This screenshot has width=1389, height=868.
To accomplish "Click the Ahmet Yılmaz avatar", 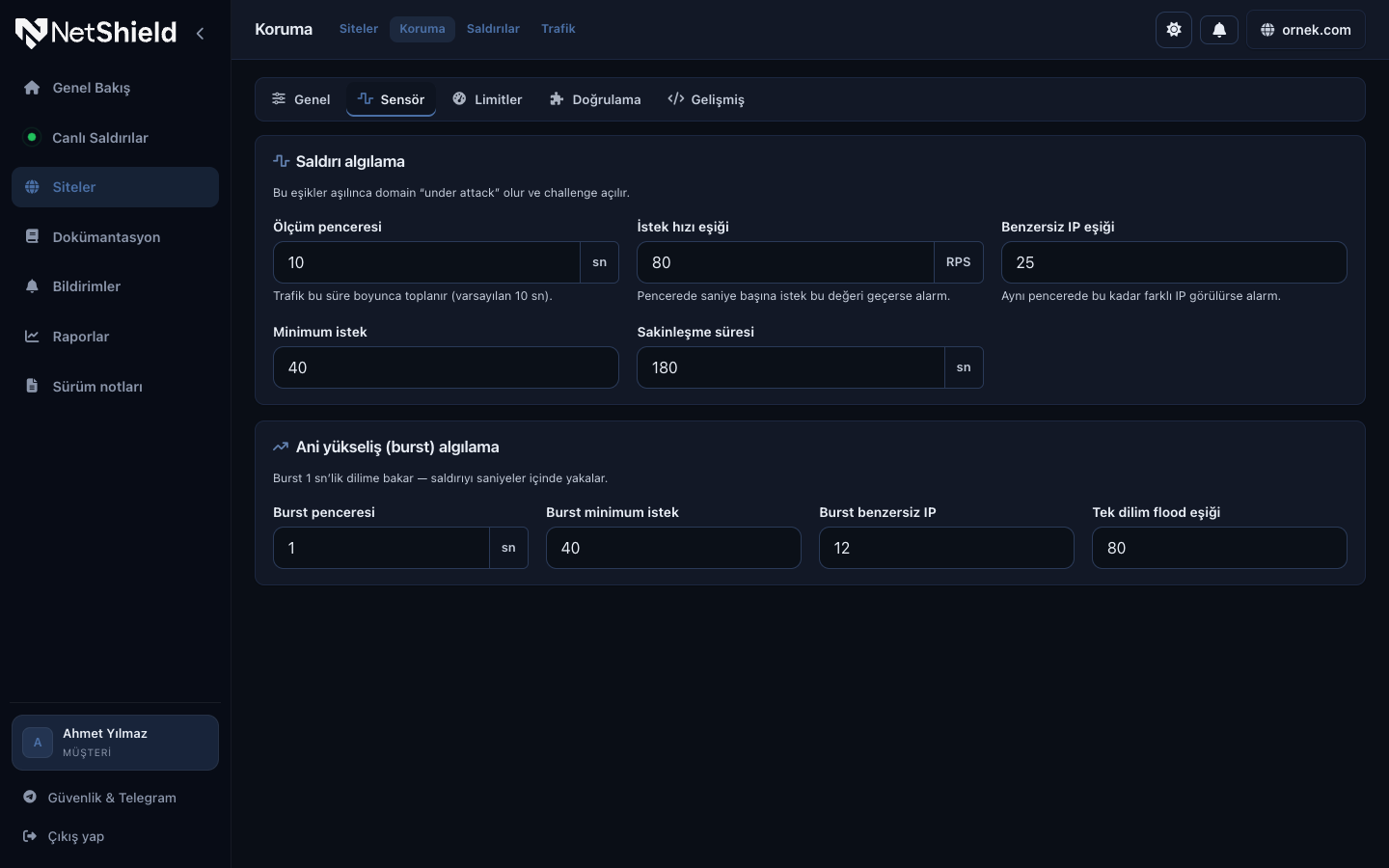I will [x=38, y=743].
